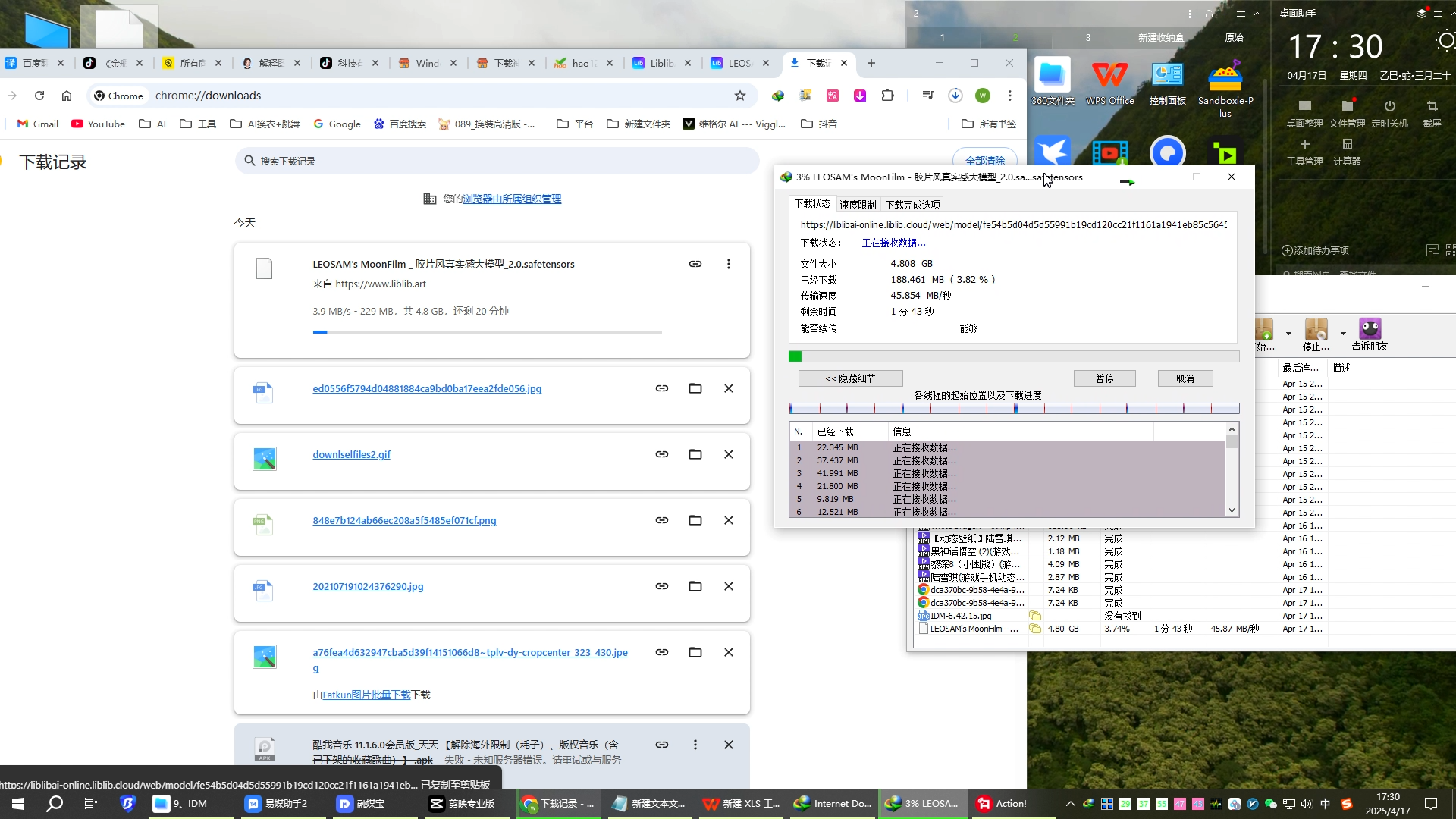
Task: Open the 浏览器由所属组织管理 link
Action: [512, 199]
